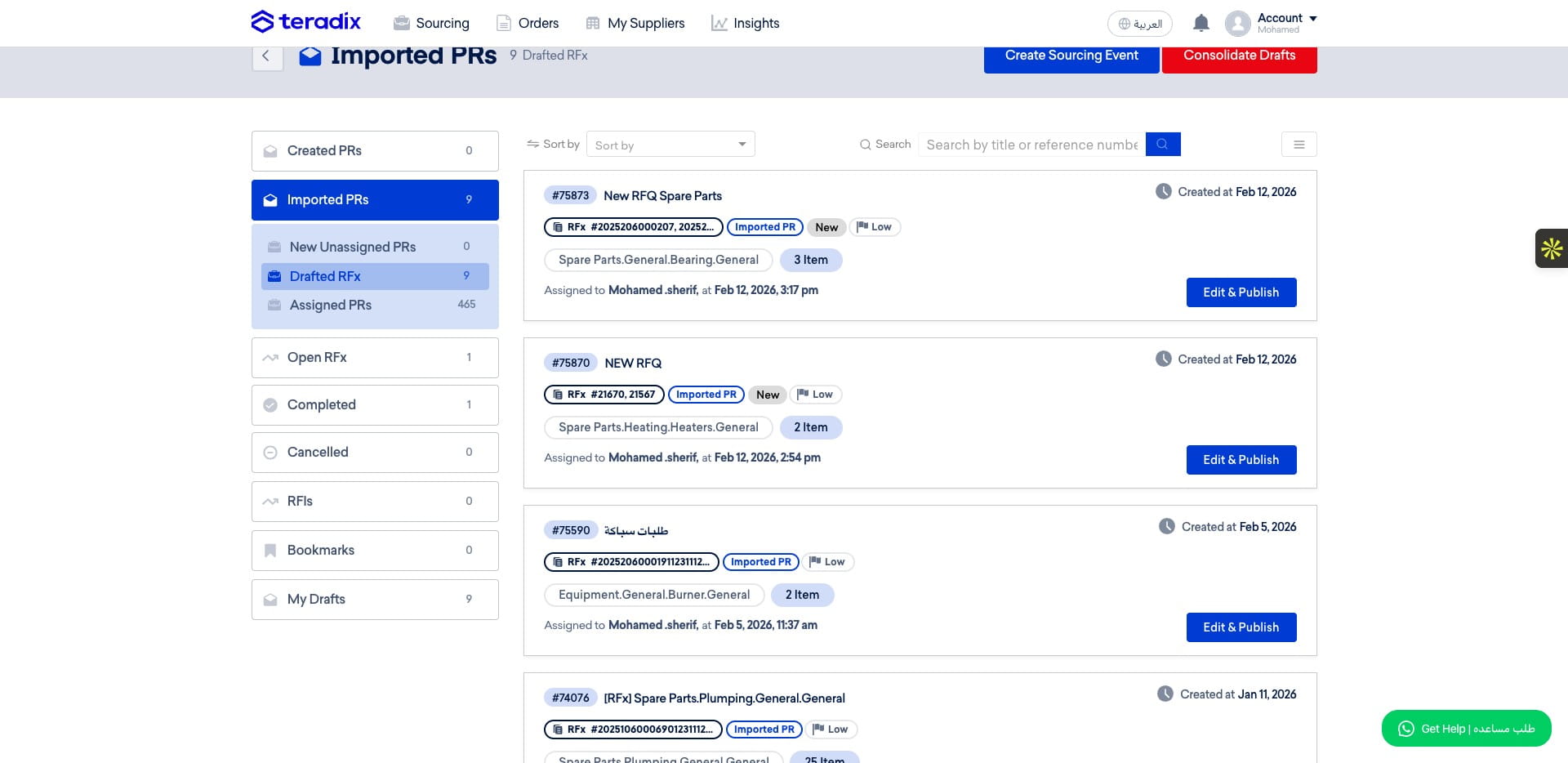Screen dimensions: 1568x763
Task: Click the Orders document icon
Action: click(x=504, y=24)
